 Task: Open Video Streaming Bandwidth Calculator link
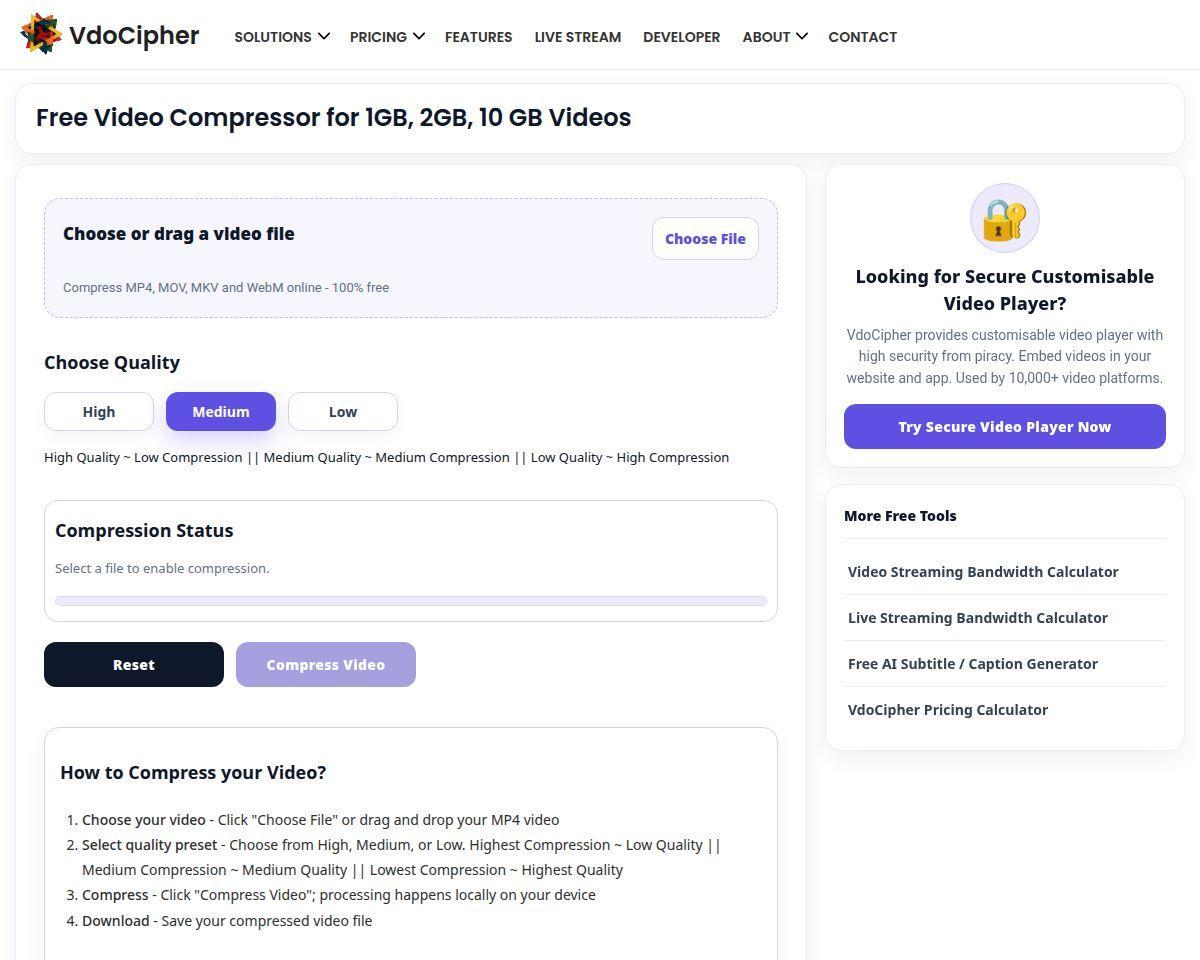click(x=983, y=572)
